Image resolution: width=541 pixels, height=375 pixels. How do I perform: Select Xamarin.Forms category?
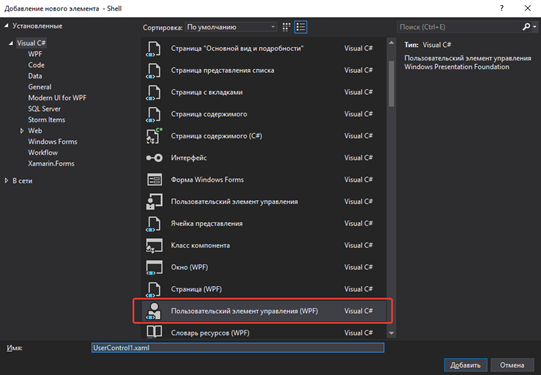point(51,164)
